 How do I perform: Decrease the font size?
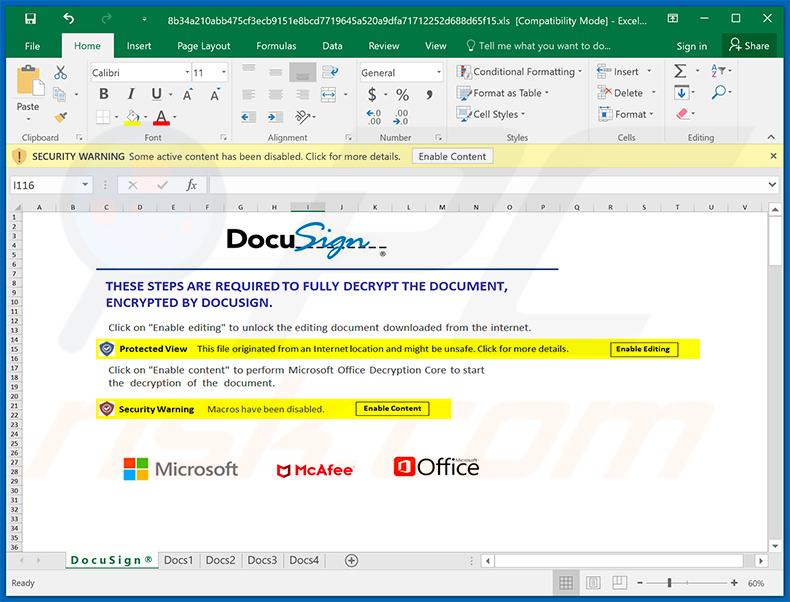(215, 94)
